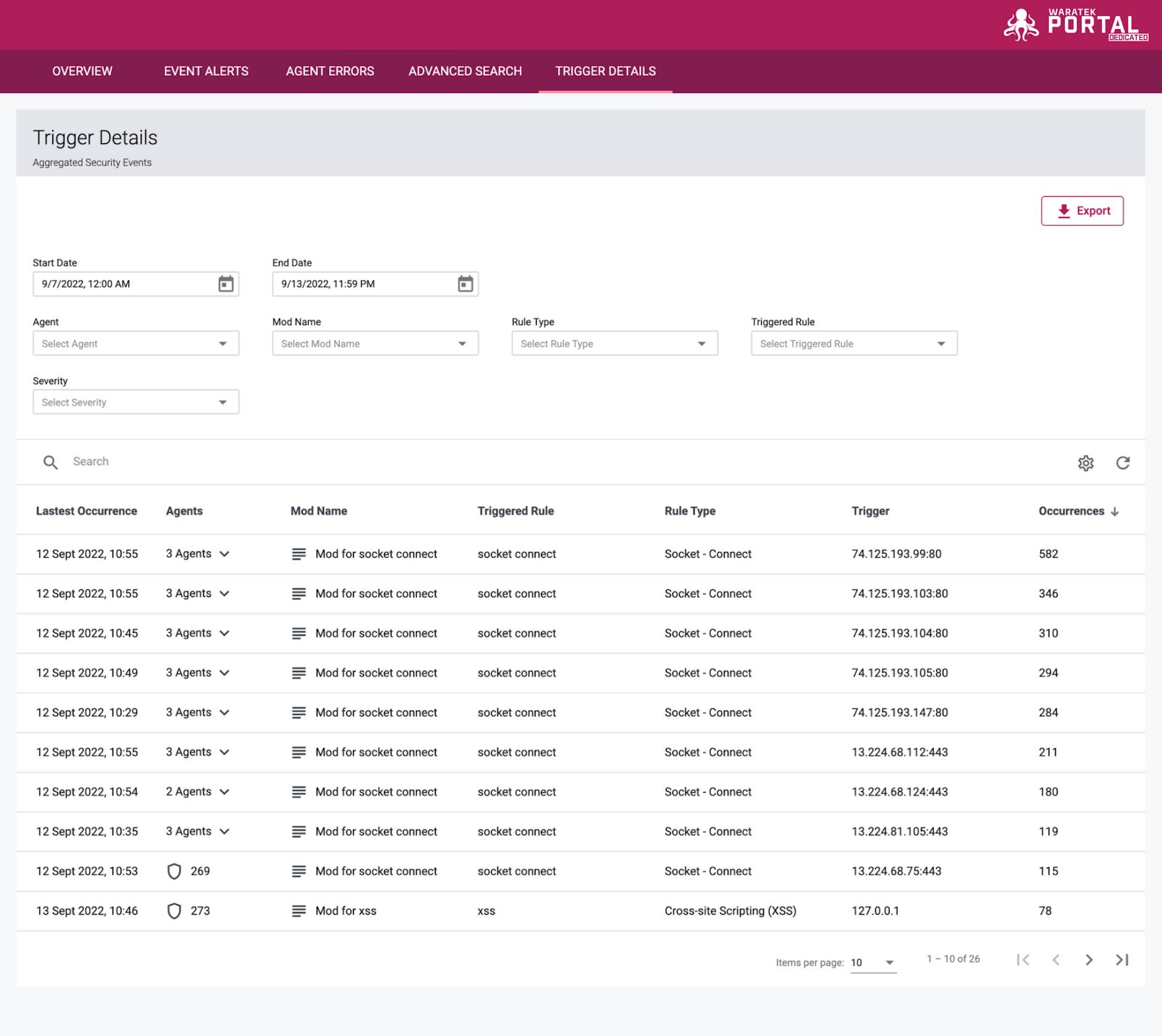
Task: Open mod details icon for 74.125.193.104:80 row
Action: [298, 634]
